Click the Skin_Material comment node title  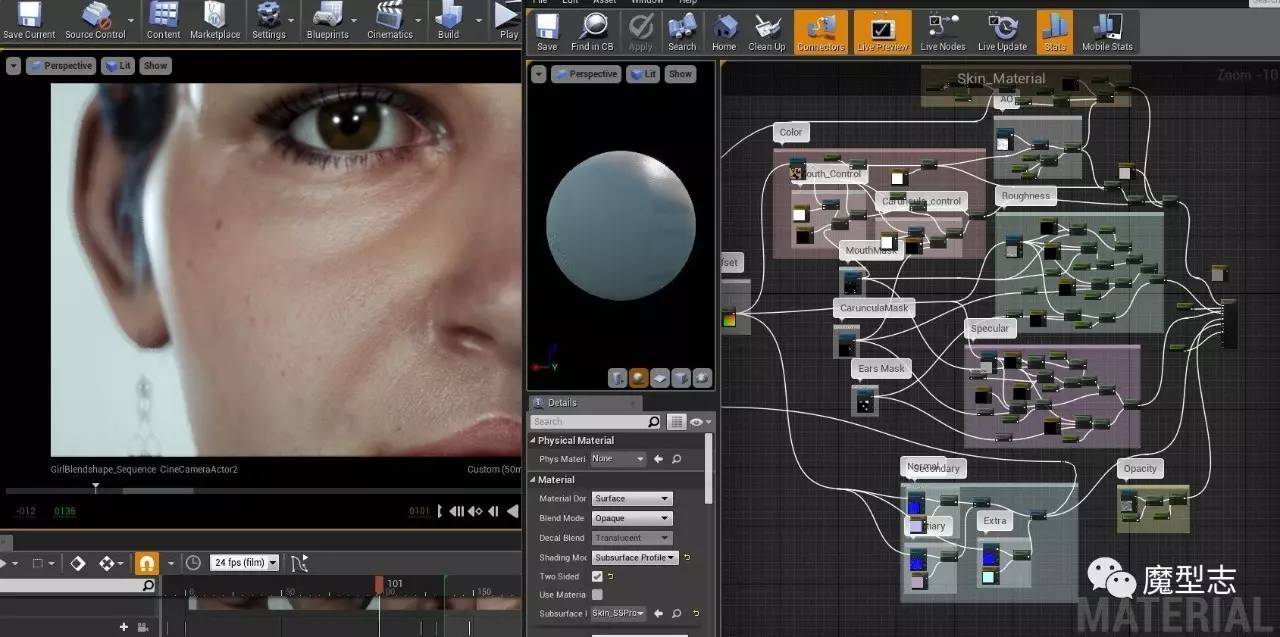1001,78
